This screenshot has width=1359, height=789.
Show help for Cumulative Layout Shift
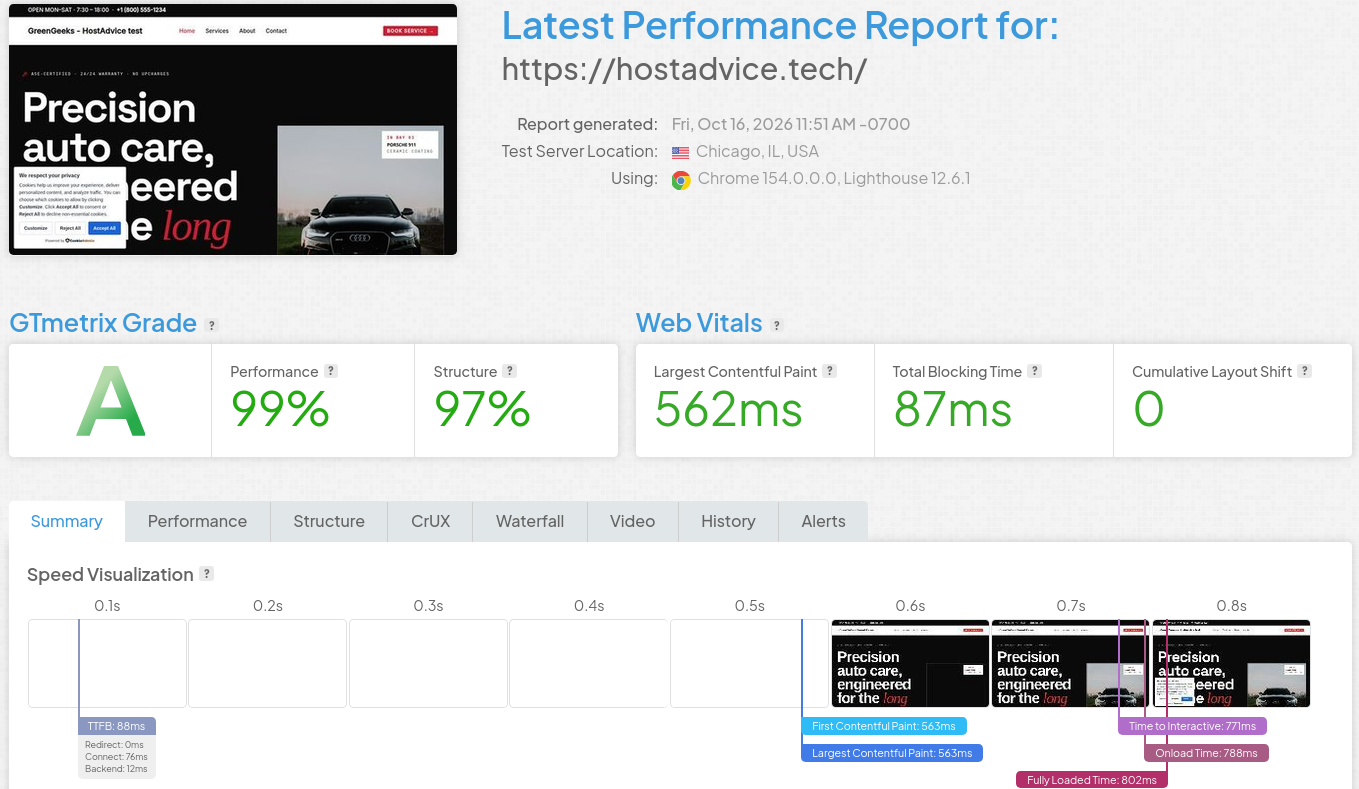point(1305,371)
